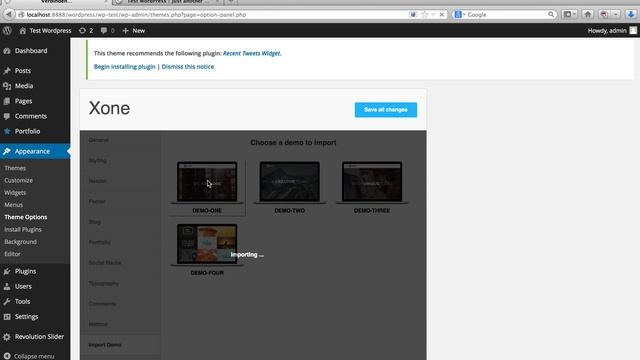Open Pages menu in sidebar
The height and width of the screenshot is (360, 640).
point(23,101)
